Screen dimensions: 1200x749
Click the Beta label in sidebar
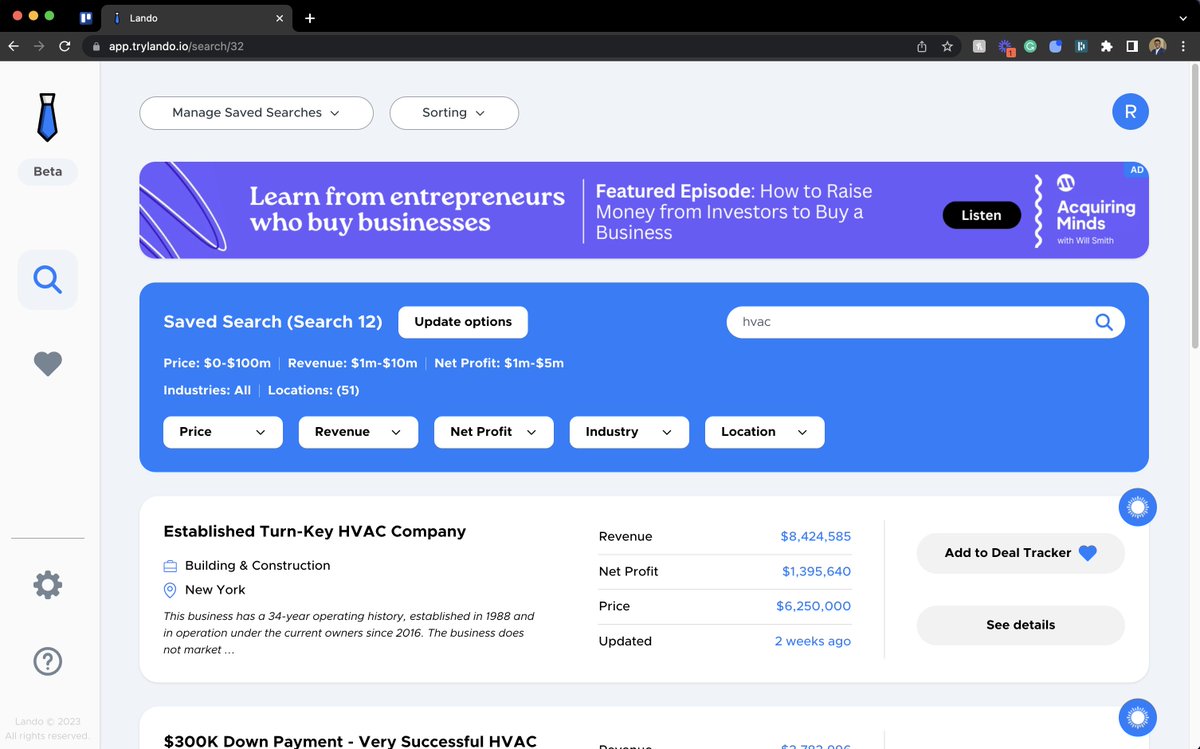point(47,172)
